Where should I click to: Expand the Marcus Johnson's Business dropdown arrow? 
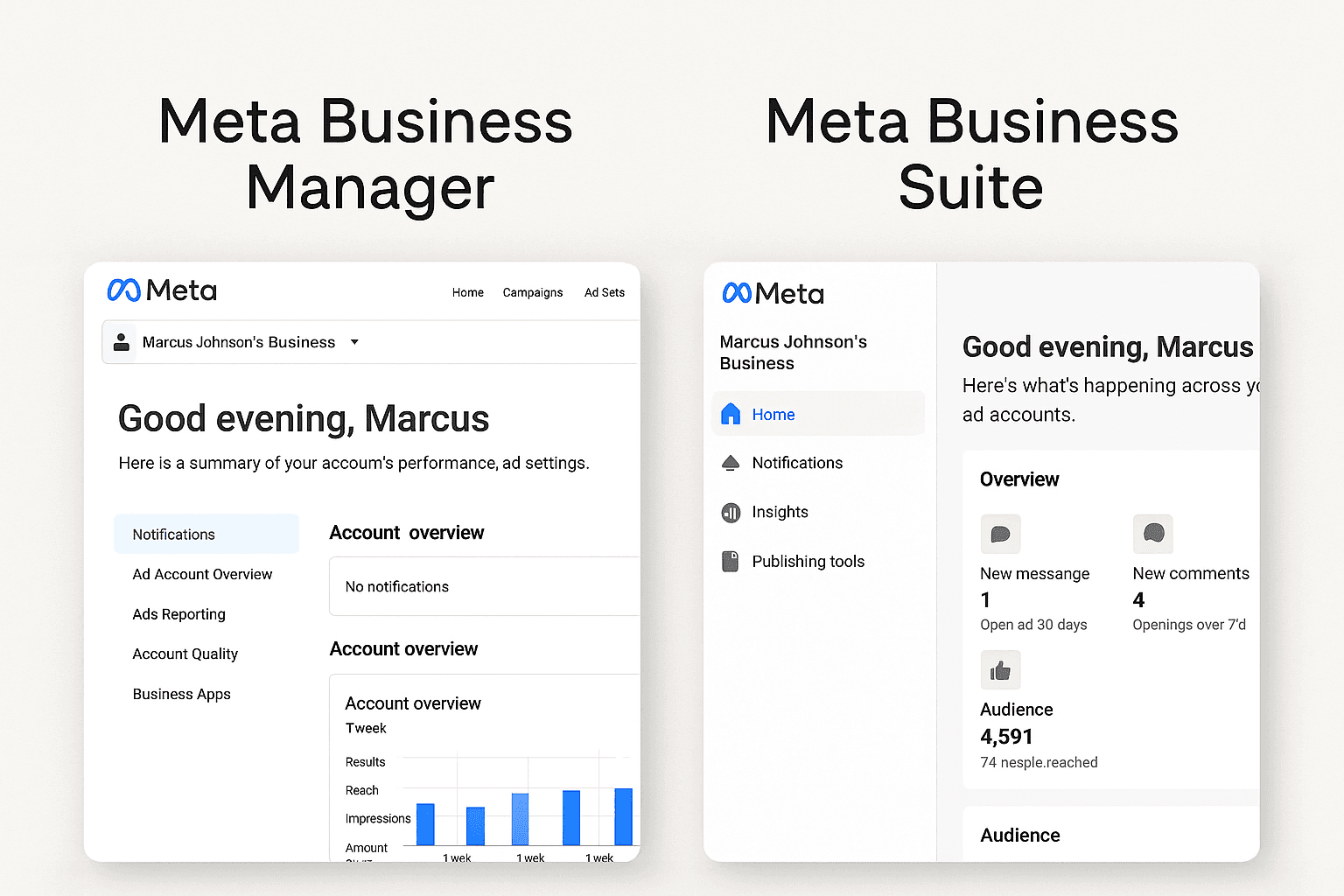[354, 342]
